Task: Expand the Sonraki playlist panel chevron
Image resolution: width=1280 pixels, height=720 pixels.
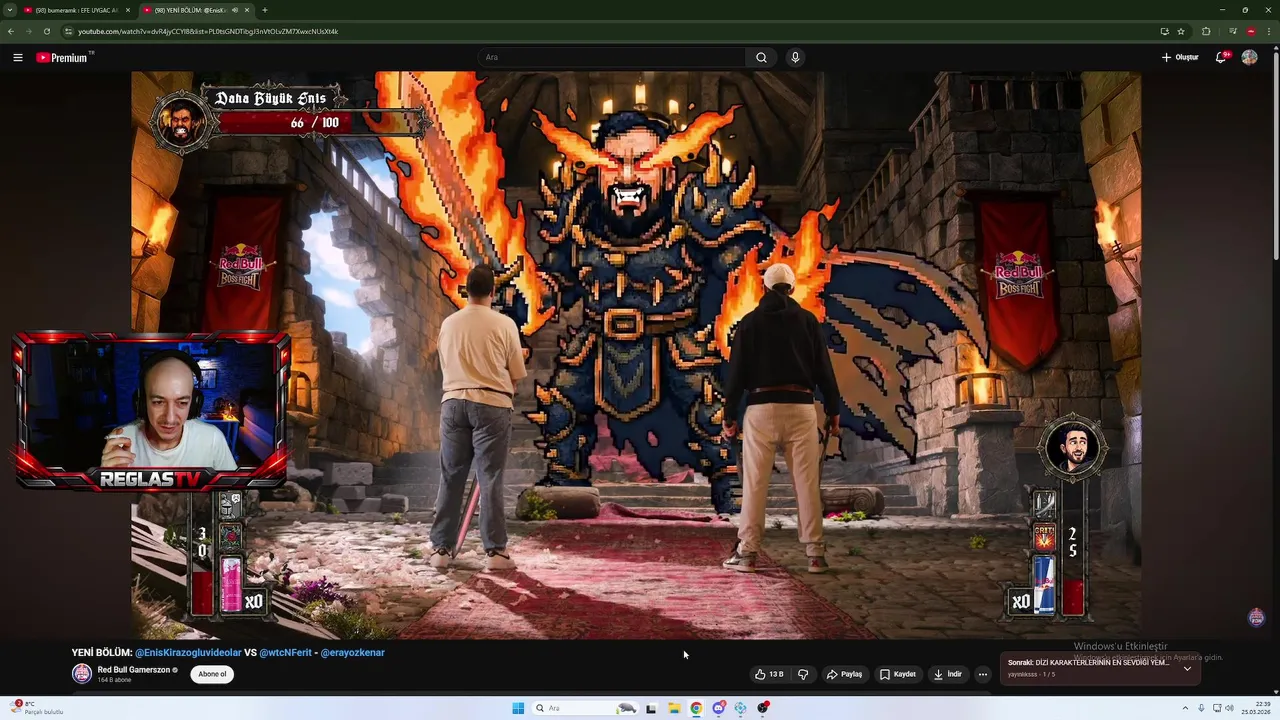Action: [x=1187, y=668]
